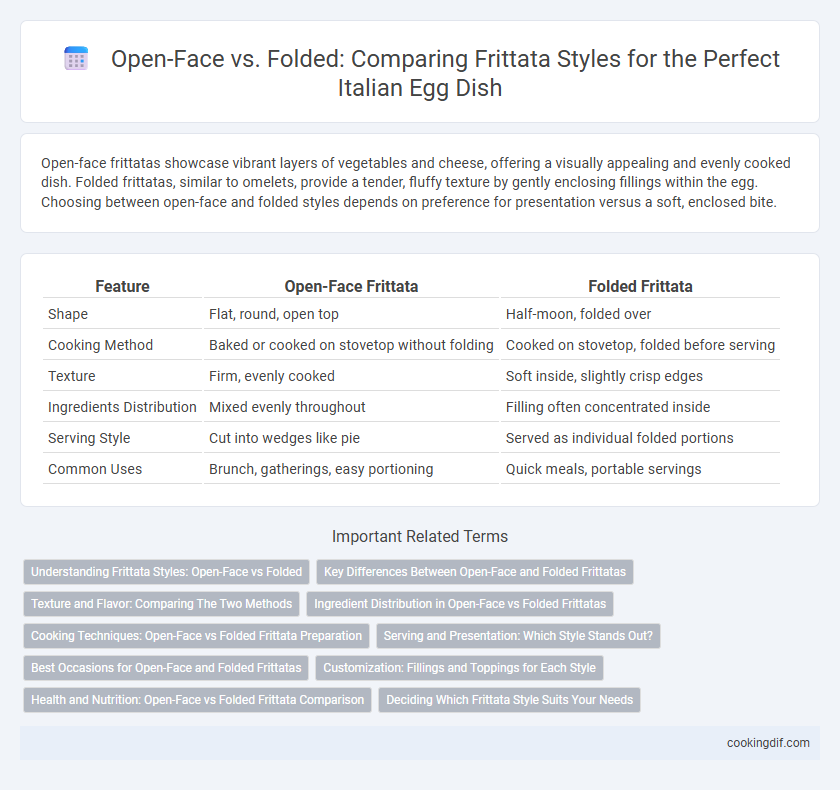
Task: Click the calendar grid icon beside the title
Action: click(x=76, y=58)
